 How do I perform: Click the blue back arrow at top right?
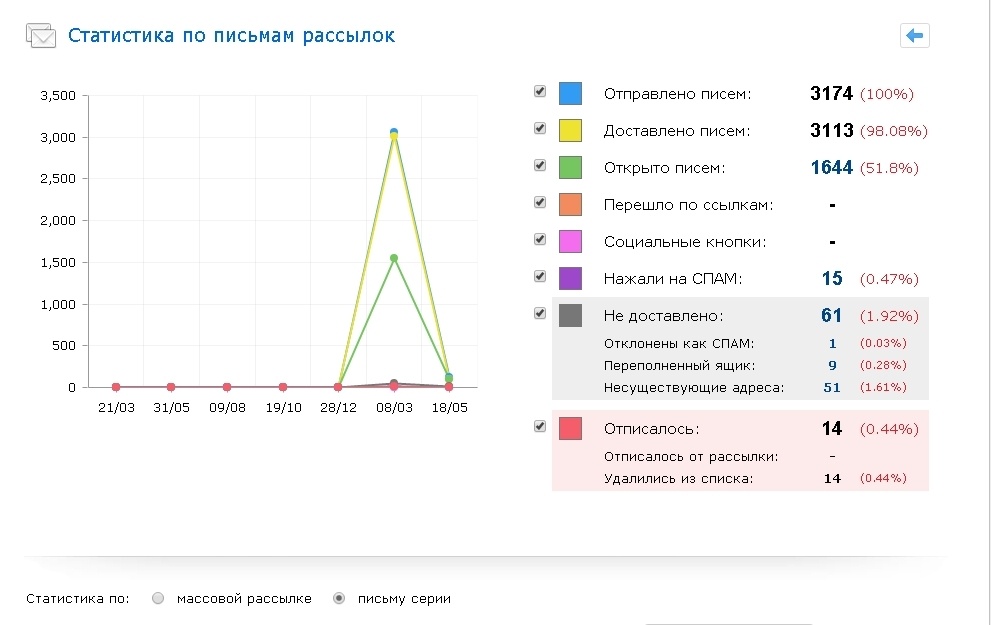[914, 35]
